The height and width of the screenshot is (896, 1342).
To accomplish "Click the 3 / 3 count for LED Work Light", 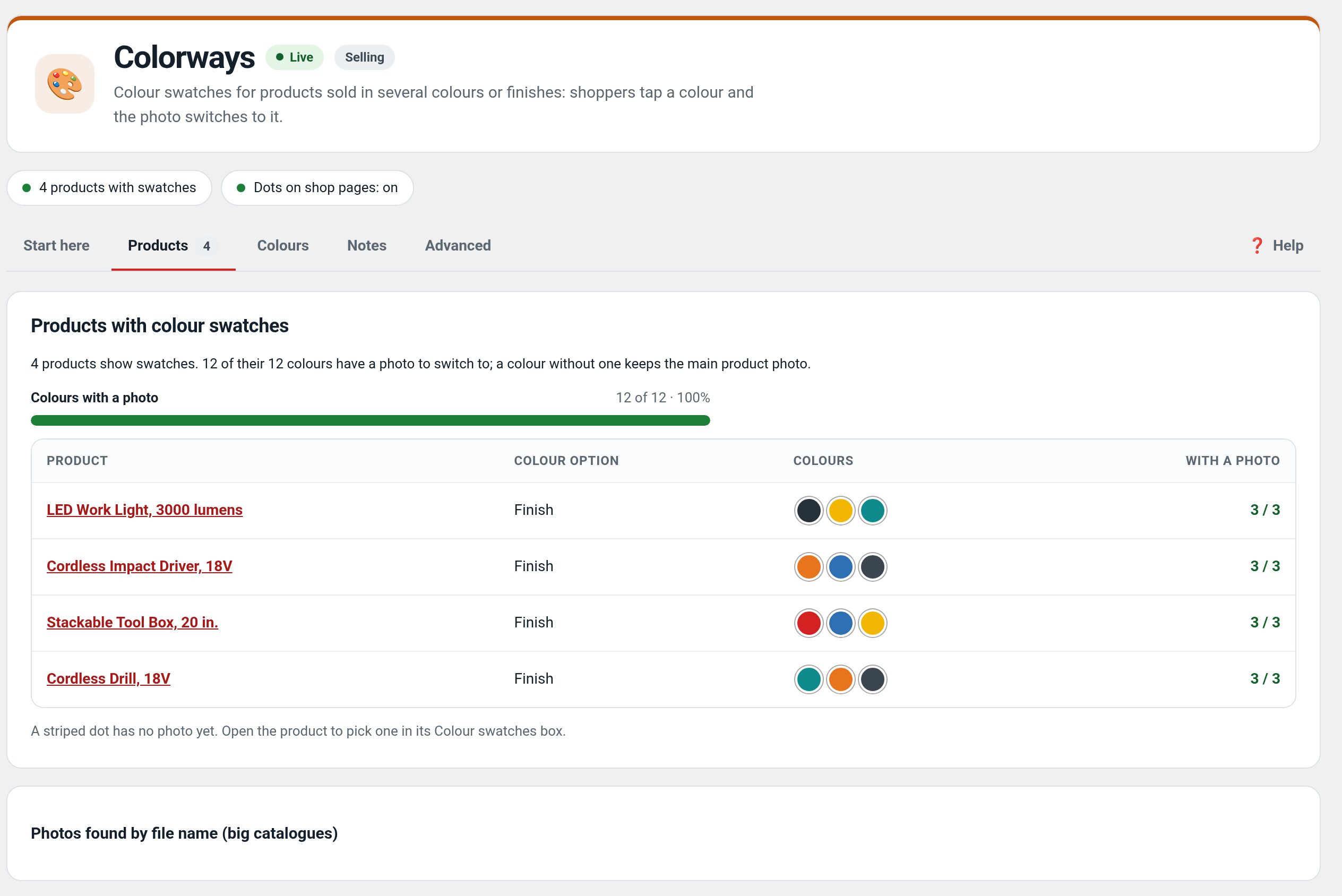I will click(1265, 510).
